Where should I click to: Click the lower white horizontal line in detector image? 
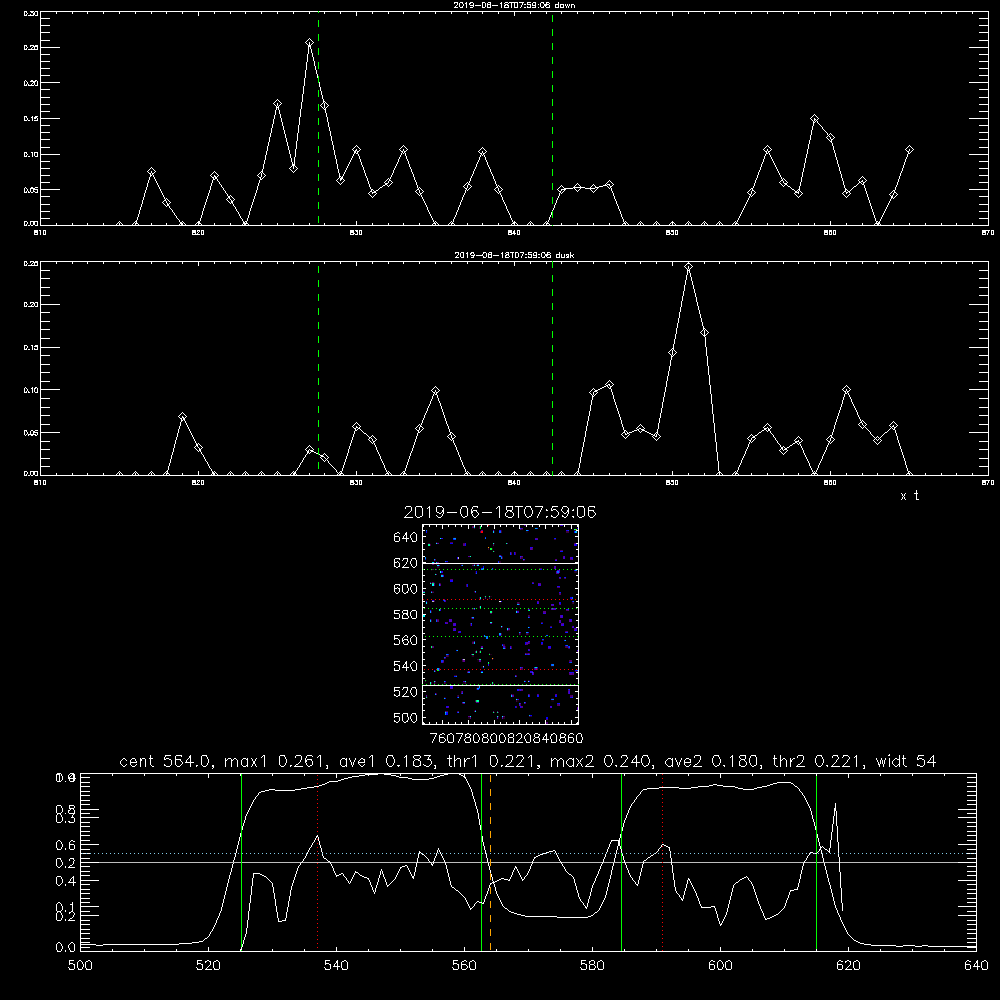coord(500,685)
